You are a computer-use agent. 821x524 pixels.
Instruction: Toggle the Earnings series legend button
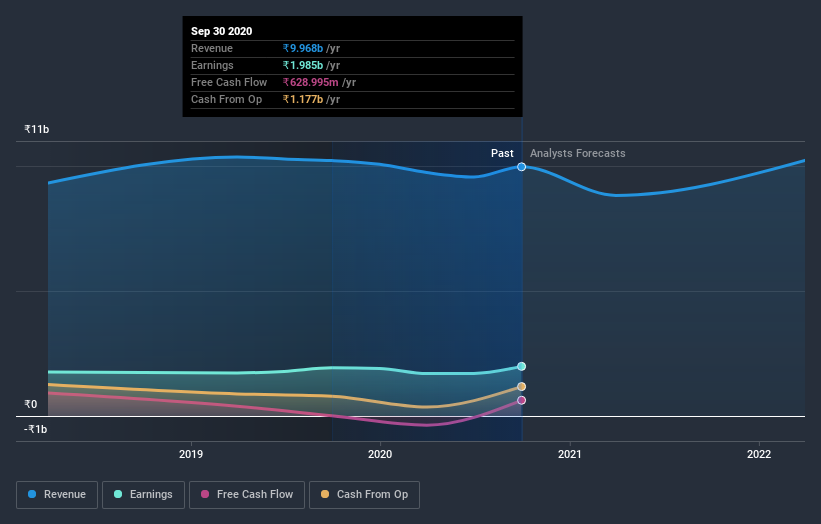[143, 495]
